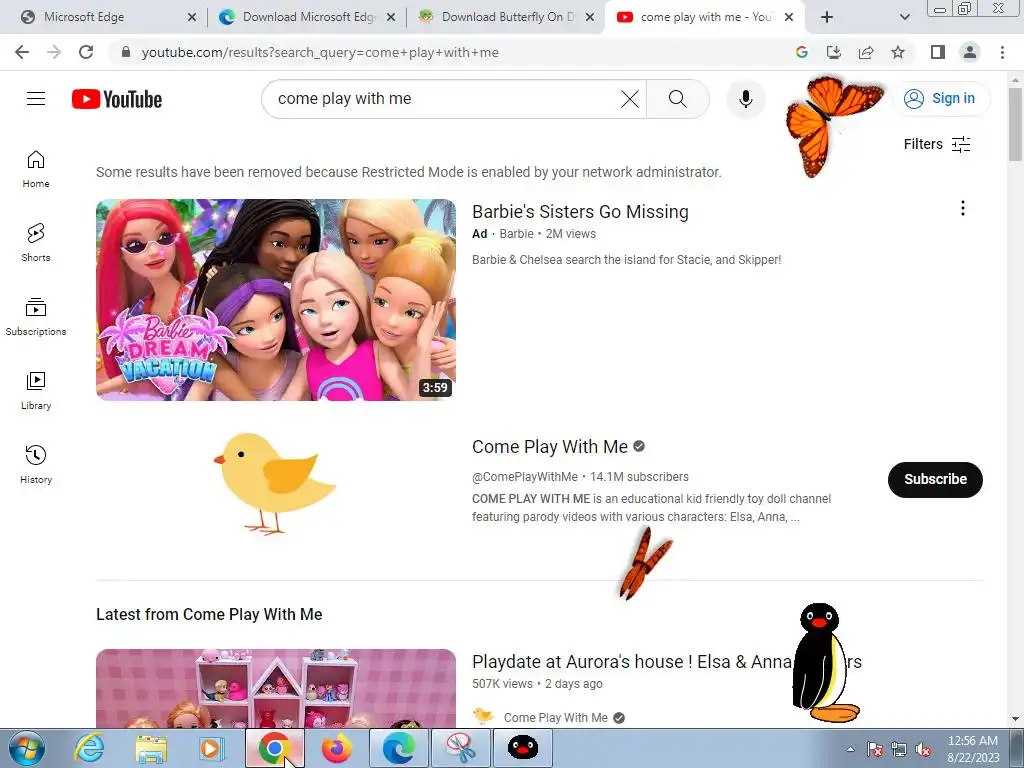Click the magnifier search button
The image size is (1024, 768).
pyautogui.click(x=677, y=99)
